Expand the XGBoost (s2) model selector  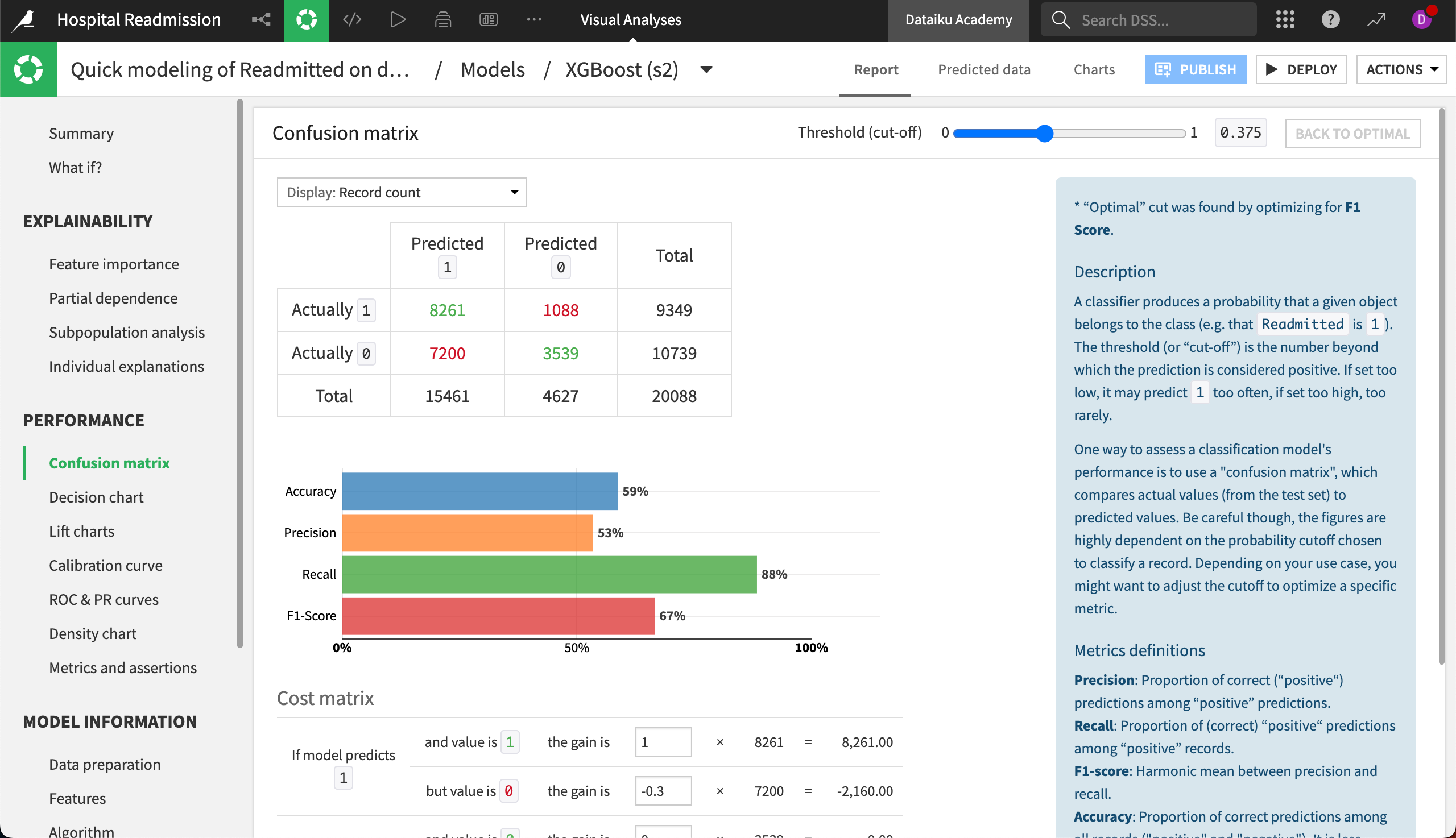coord(706,69)
